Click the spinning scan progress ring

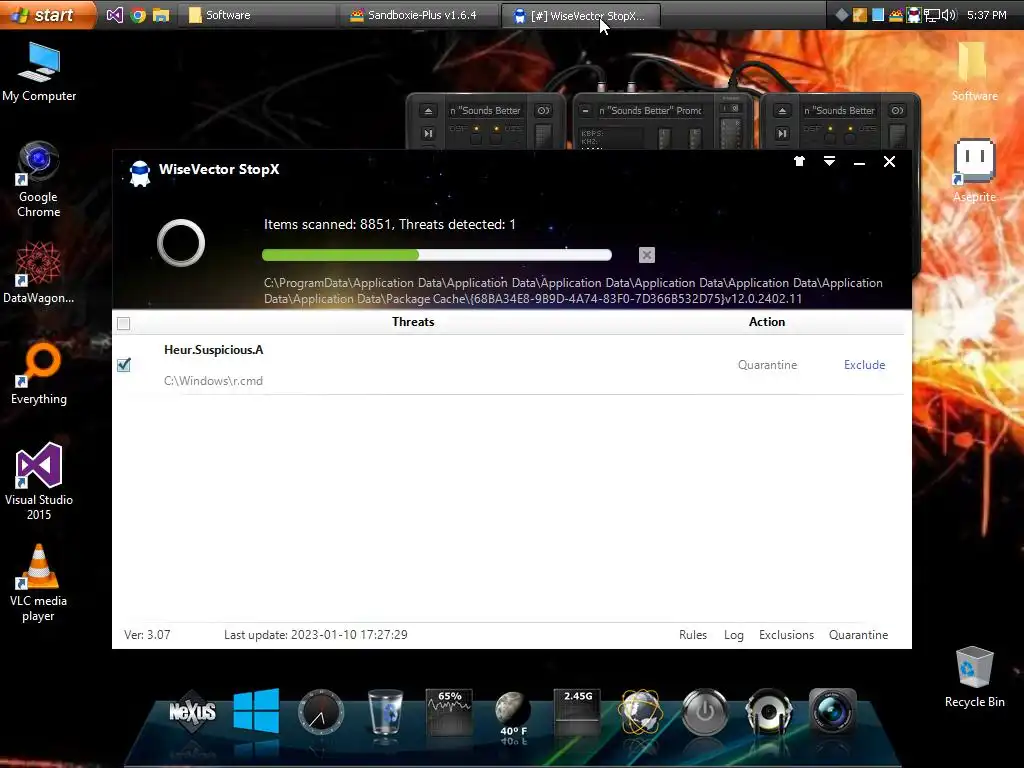(x=181, y=243)
